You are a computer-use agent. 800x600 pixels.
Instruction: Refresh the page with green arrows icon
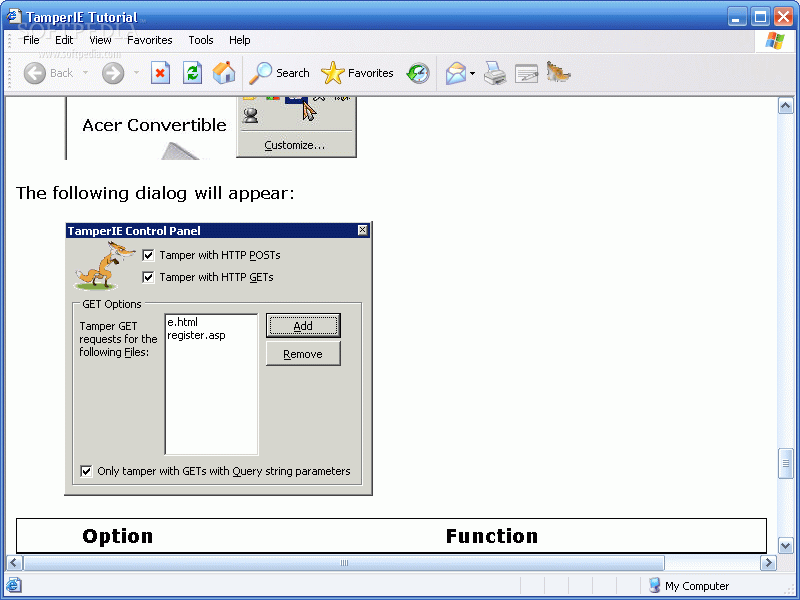click(192, 73)
